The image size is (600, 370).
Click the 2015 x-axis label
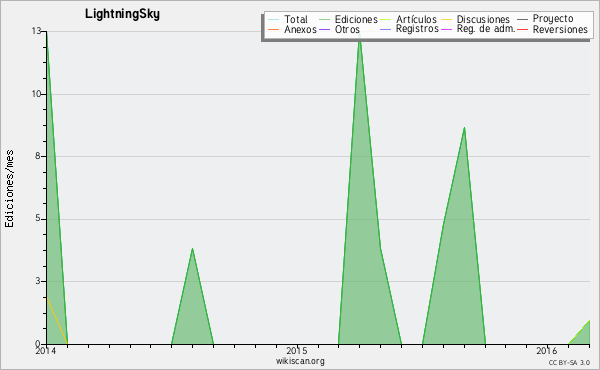point(297,350)
